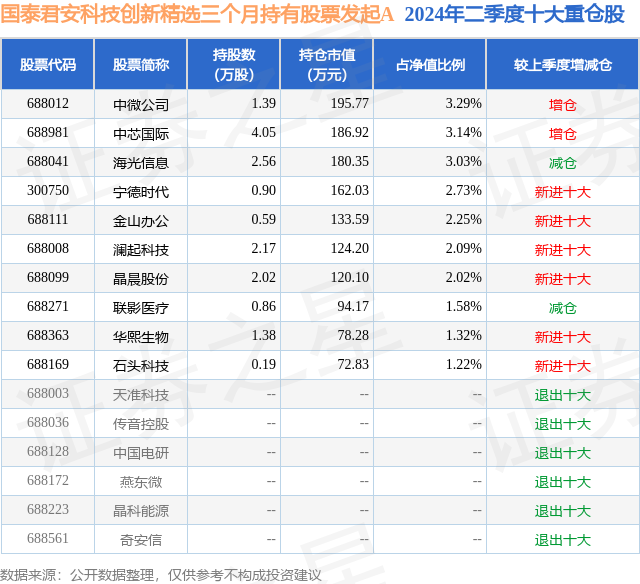This screenshot has height=584, width=640.
Task: Click 退出十大 in the 奇安信 row
Action: [x=562, y=540]
